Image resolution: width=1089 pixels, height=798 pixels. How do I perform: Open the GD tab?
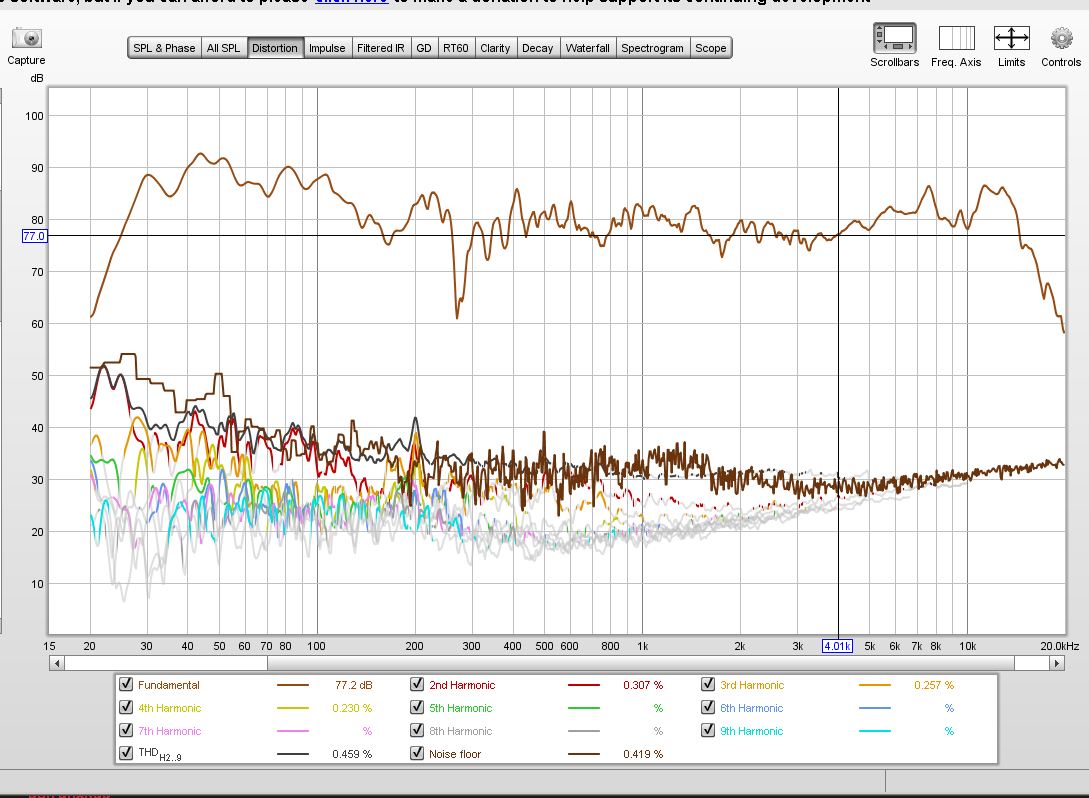pyautogui.click(x=424, y=48)
